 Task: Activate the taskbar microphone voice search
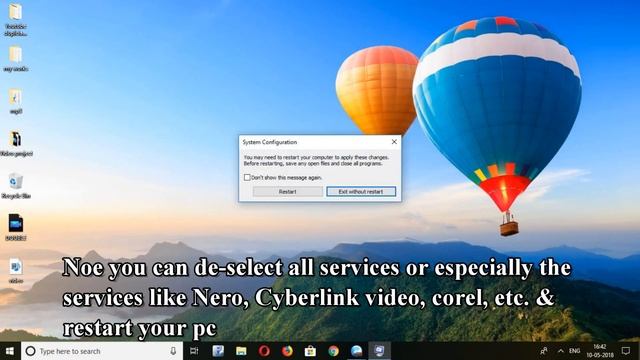click(173, 351)
